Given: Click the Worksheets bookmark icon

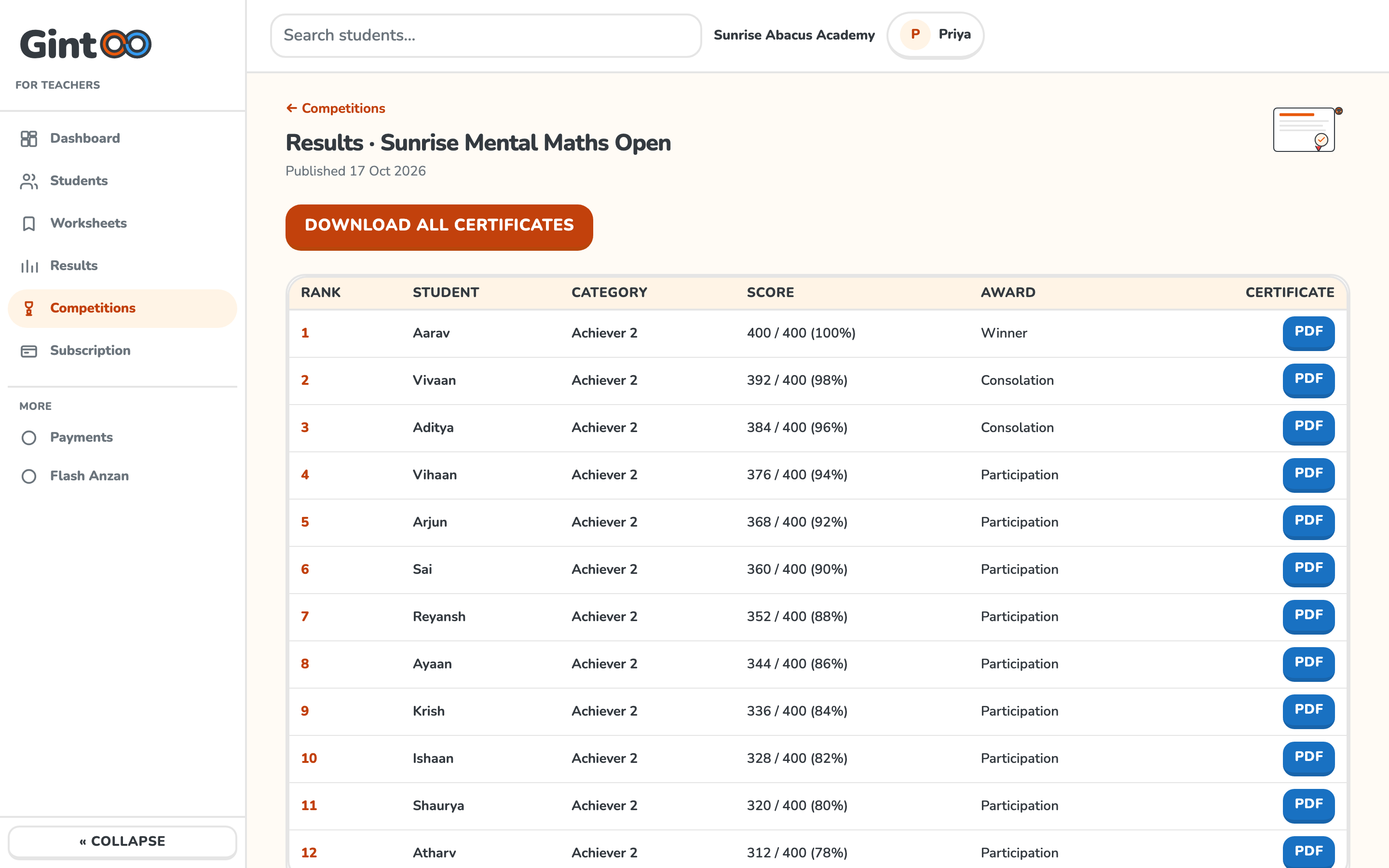Looking at the screenshot, I should 29,223.
